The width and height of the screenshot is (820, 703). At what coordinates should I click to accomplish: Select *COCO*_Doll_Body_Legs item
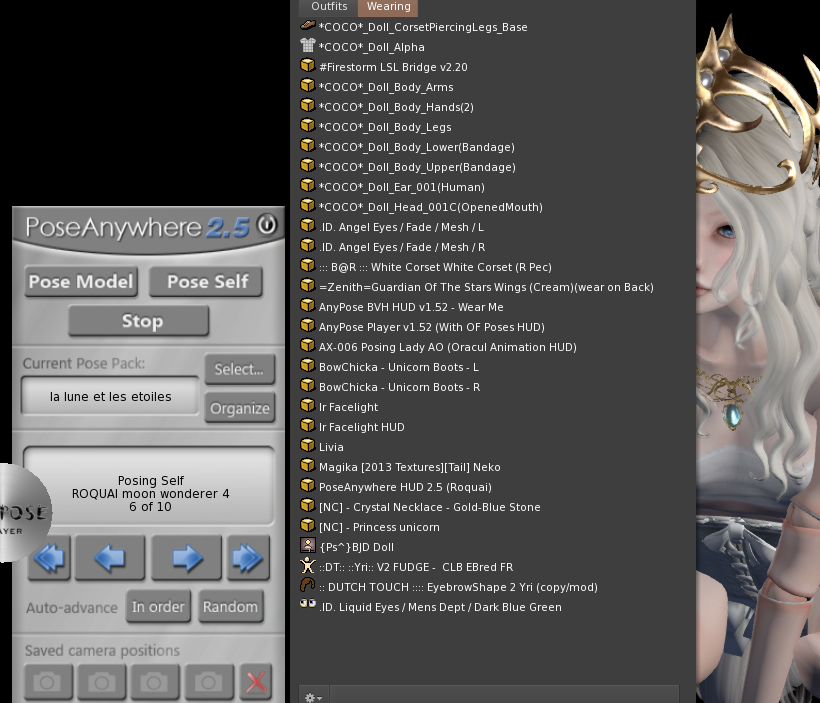[384, 127]
